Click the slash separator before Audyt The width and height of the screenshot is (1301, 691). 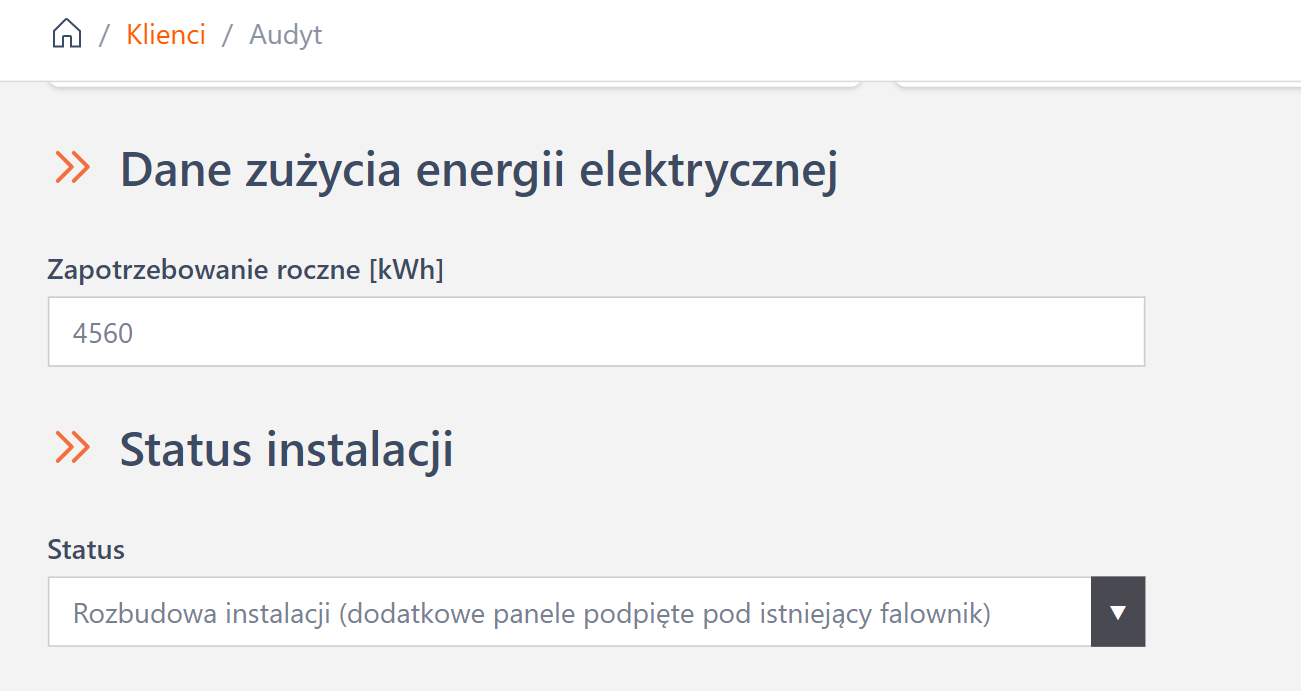227,36
